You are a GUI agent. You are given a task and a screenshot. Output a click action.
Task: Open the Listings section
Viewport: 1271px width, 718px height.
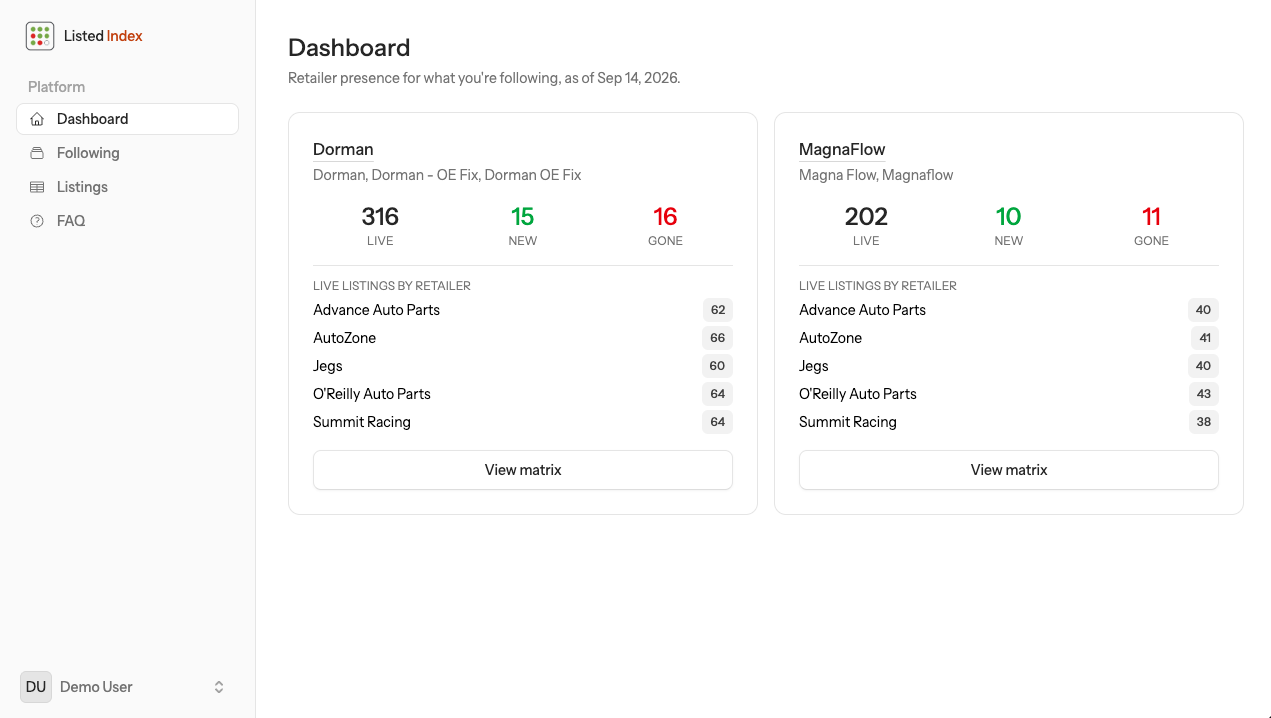coord(127,187)
